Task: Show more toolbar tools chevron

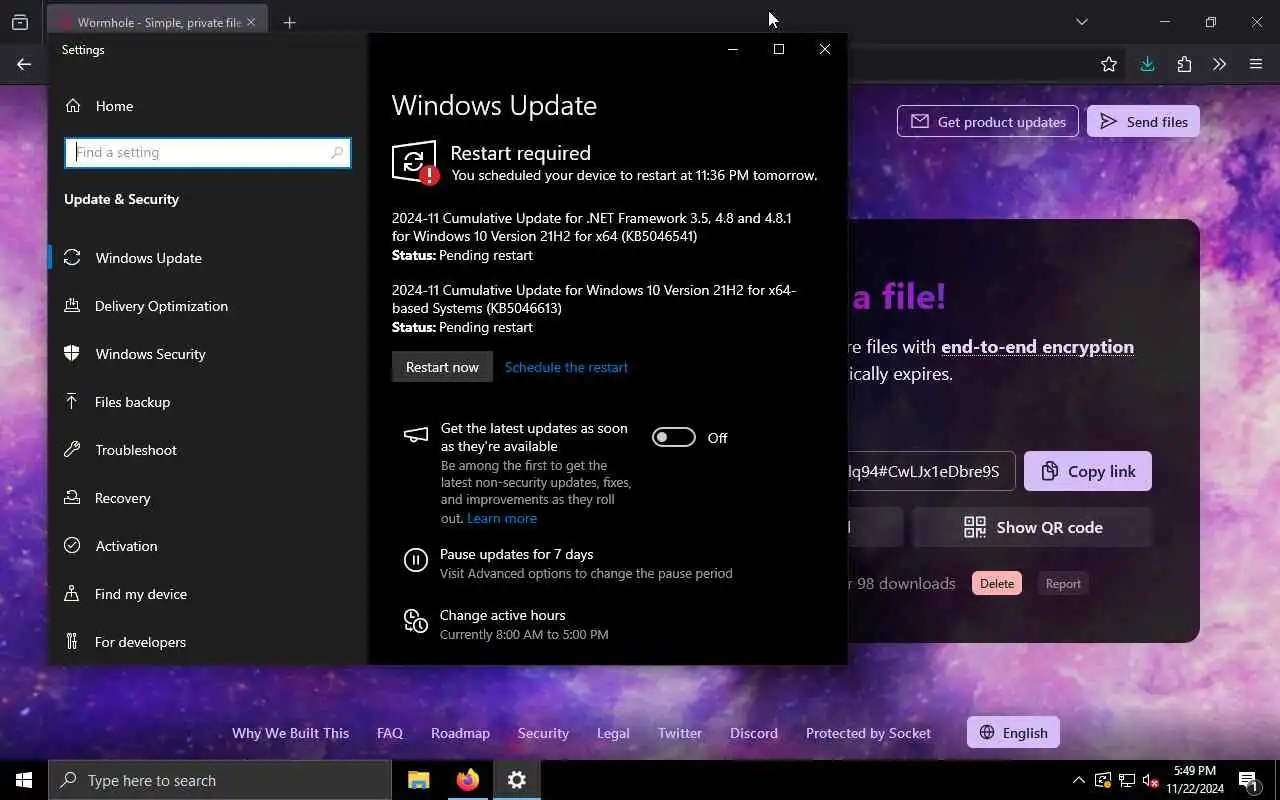Action: click(x=1219, y=64)
